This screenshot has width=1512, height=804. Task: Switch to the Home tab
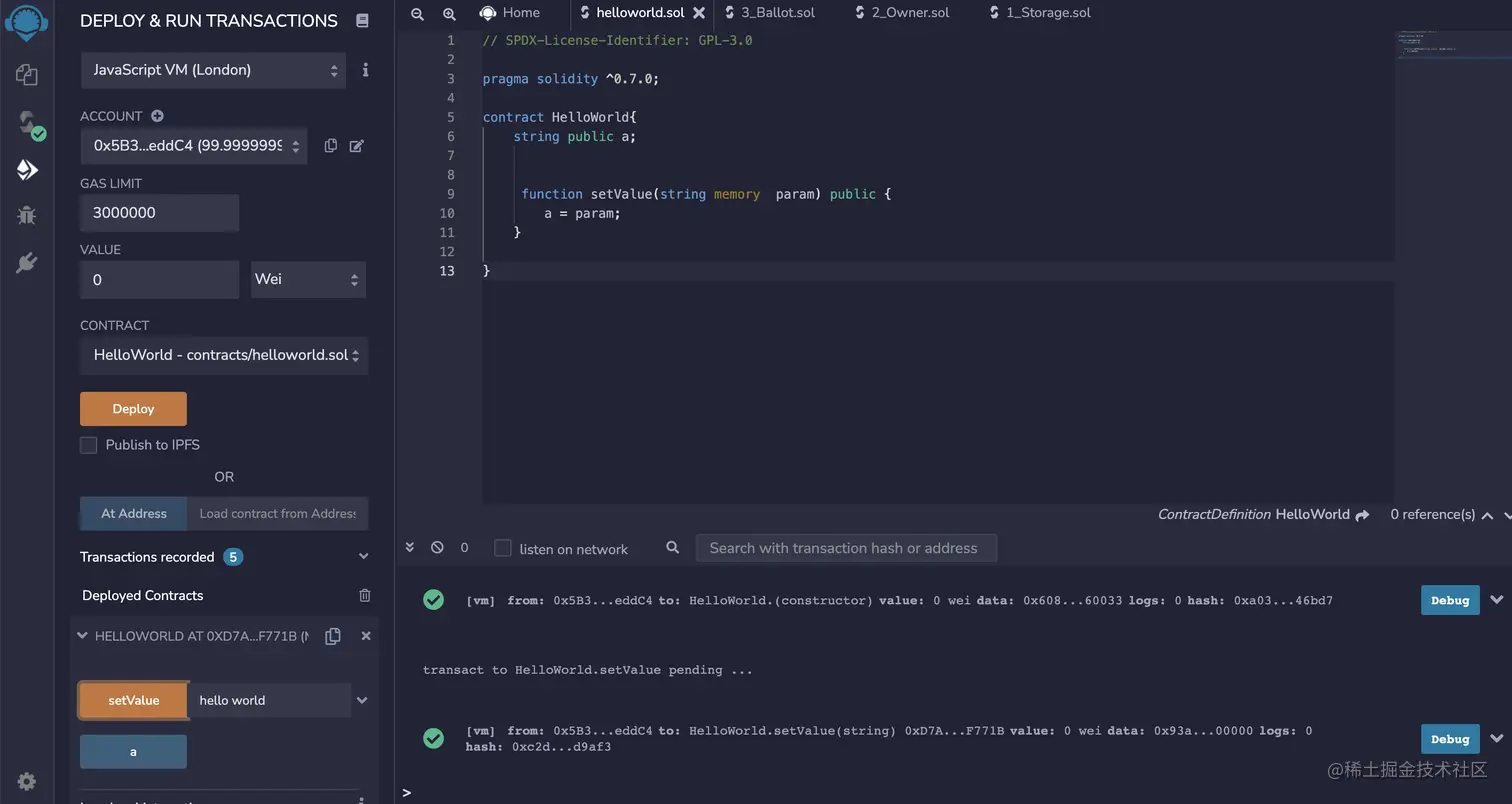510,13
